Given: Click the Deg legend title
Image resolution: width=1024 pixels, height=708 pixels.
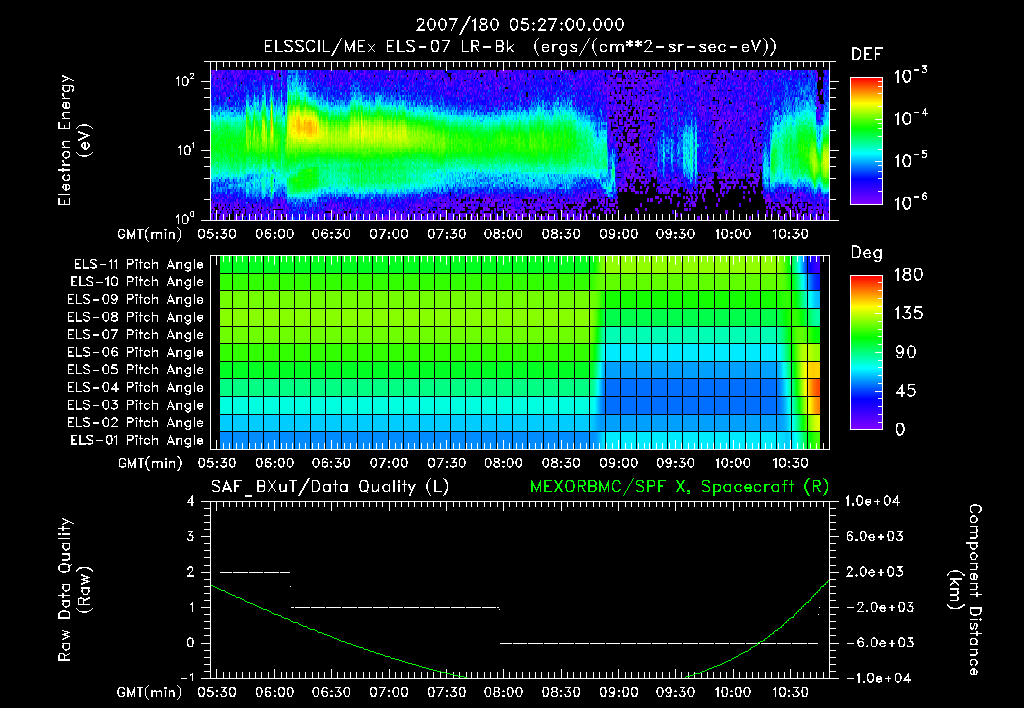Looking at the screenshot, I should click(867, 253).
